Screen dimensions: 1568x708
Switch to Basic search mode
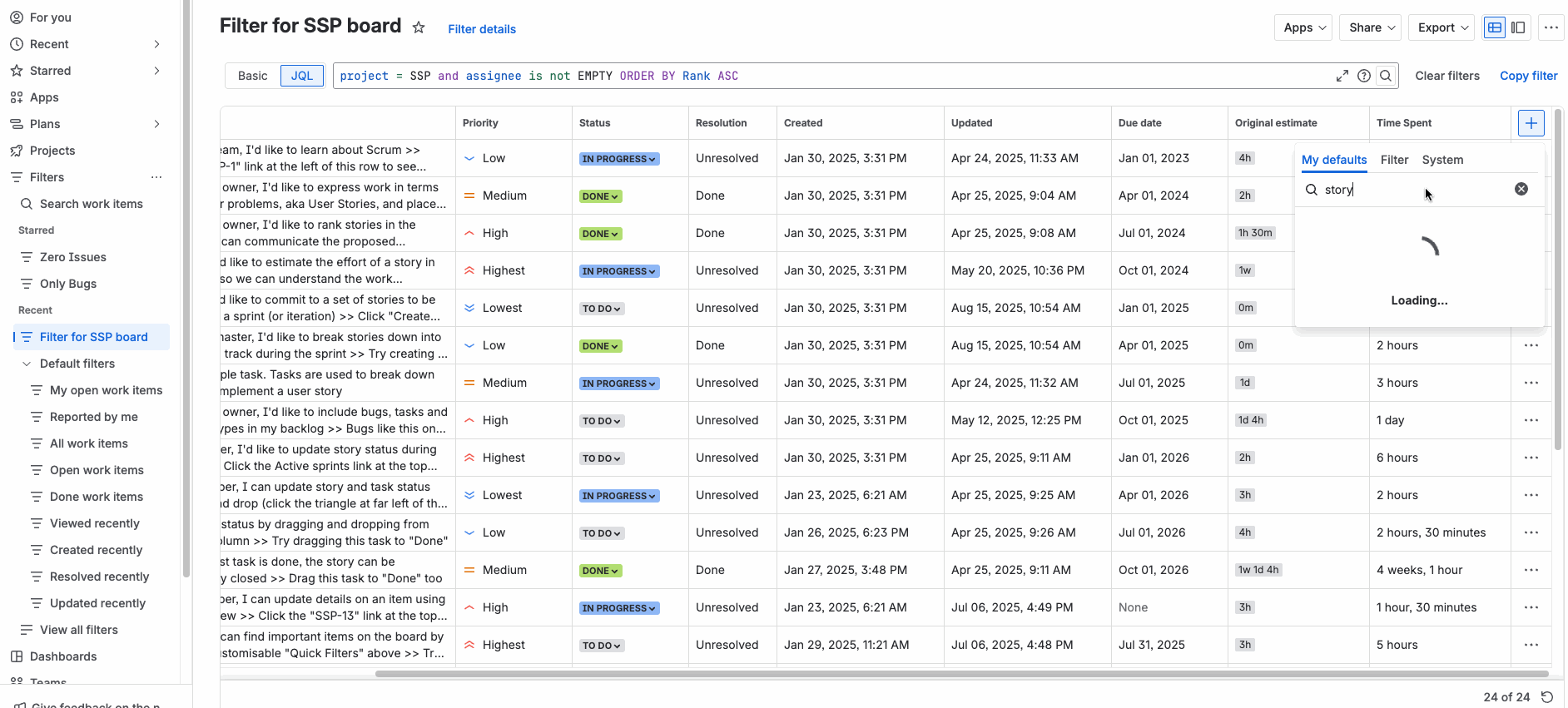[252, 76]
